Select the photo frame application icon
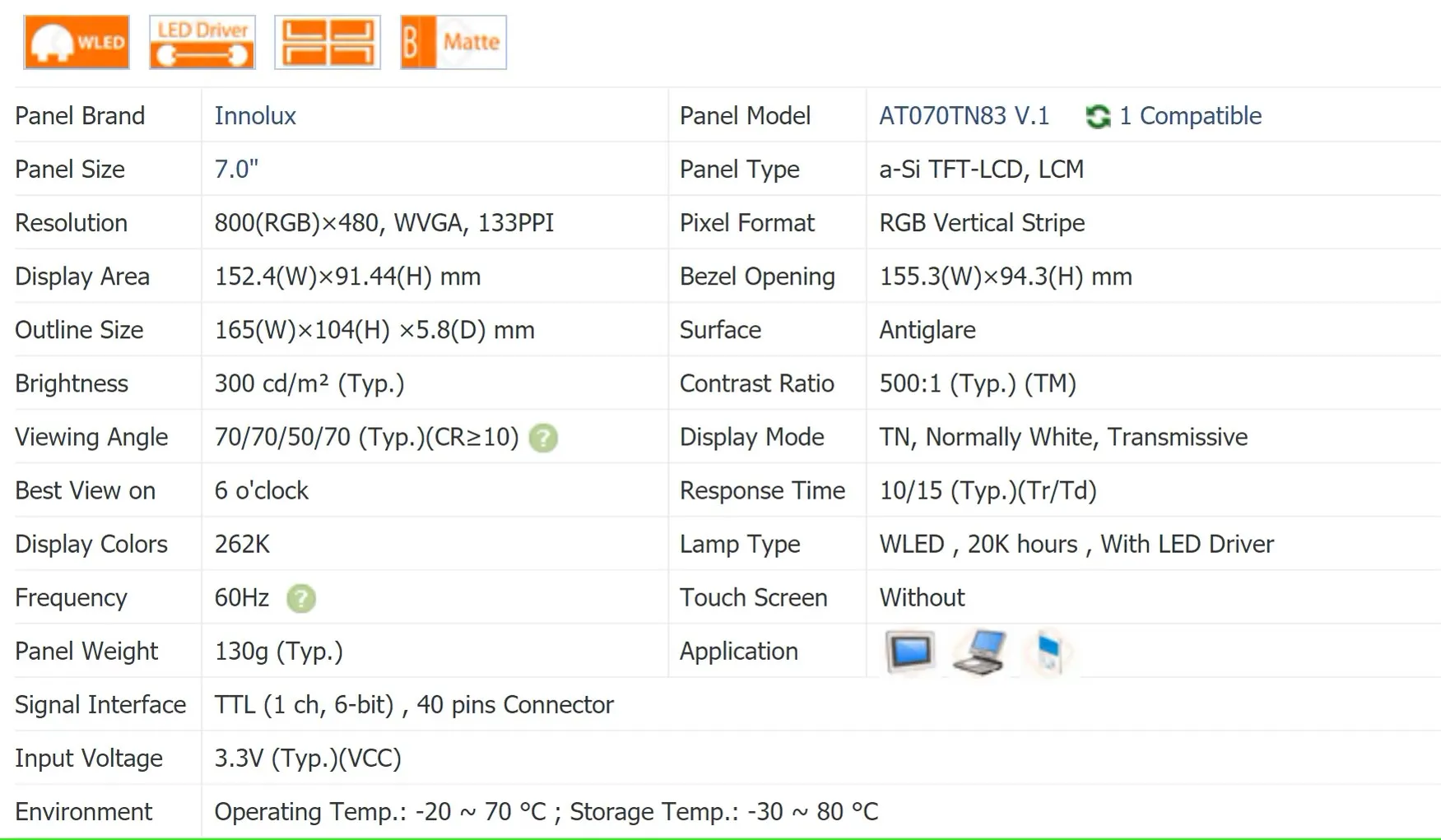1441x840 pixels. tap(910, 652)
